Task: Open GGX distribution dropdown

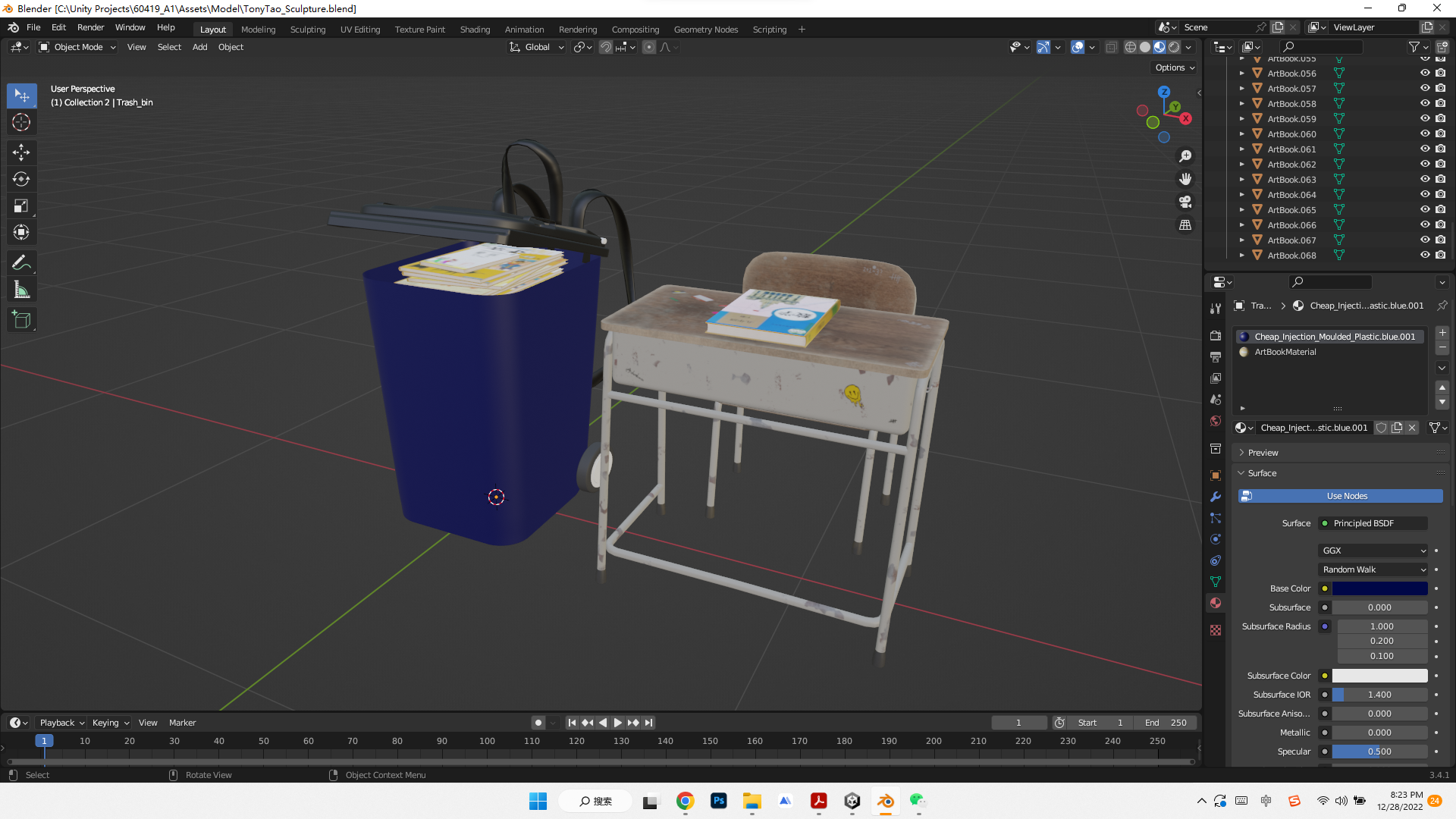Action: point(1373,551)
